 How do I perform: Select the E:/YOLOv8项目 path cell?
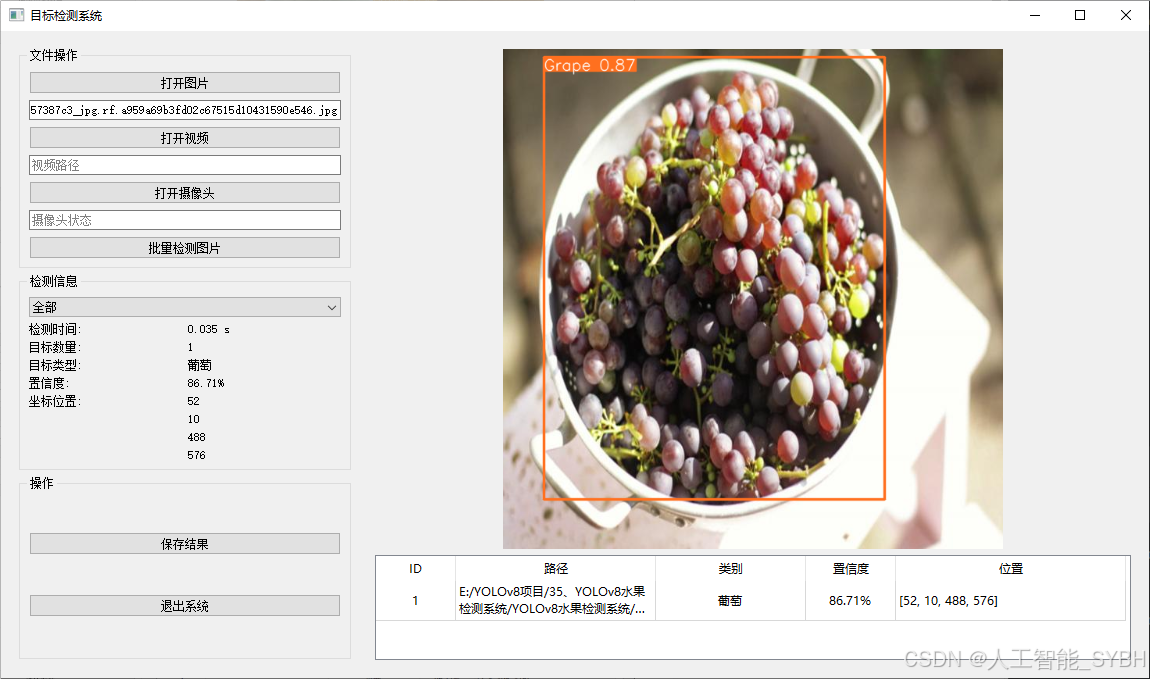coord(555,601)
